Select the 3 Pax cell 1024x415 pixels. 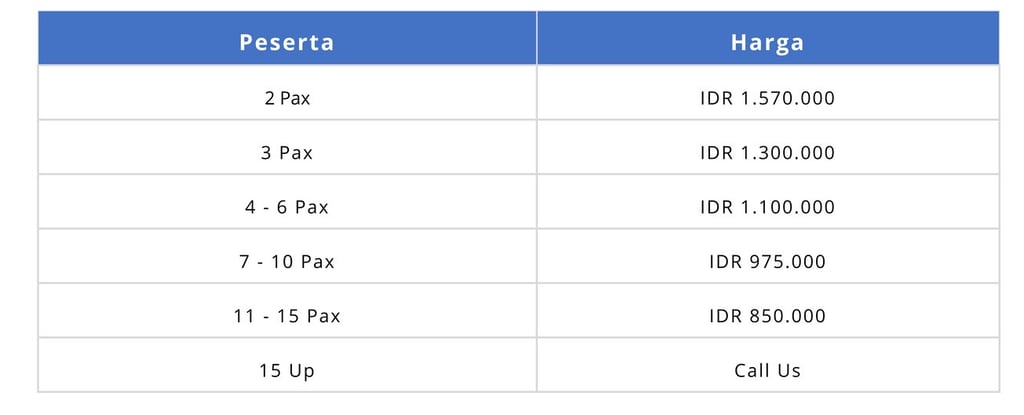point(287,147)
